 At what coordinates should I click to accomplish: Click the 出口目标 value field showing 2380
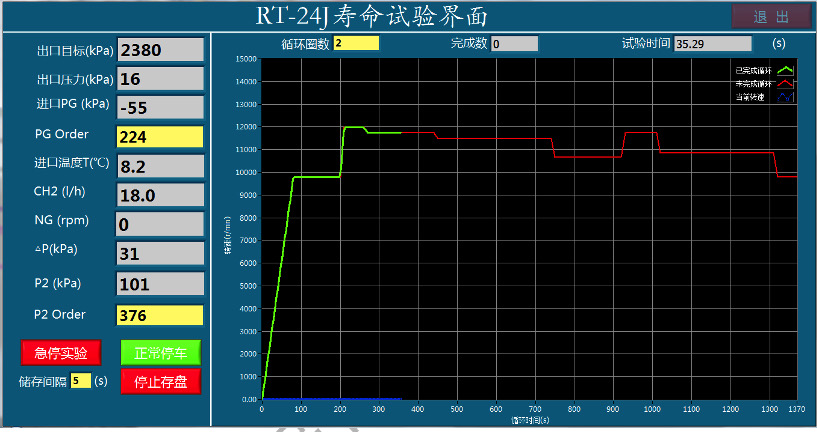(160, 49)
